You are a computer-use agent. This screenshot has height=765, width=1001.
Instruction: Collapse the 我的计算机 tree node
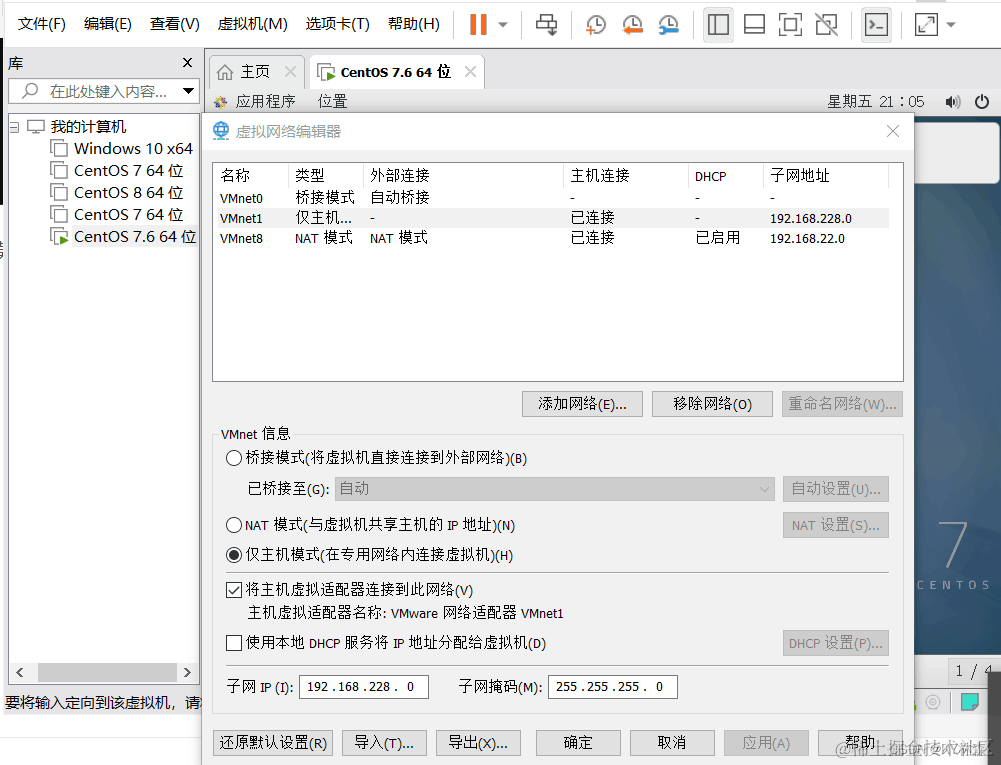(x=15, y=127)
